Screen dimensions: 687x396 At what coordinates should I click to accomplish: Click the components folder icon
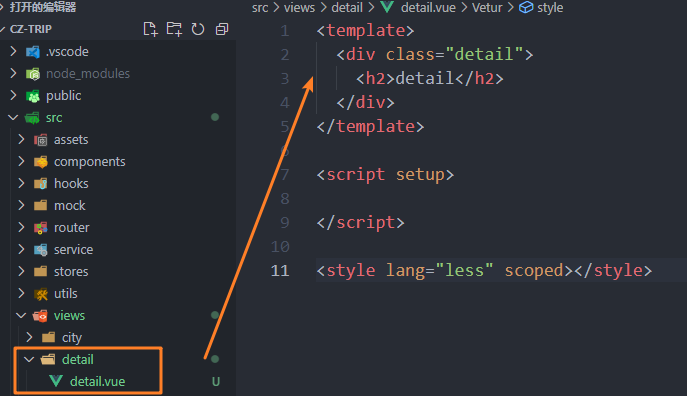41,162
